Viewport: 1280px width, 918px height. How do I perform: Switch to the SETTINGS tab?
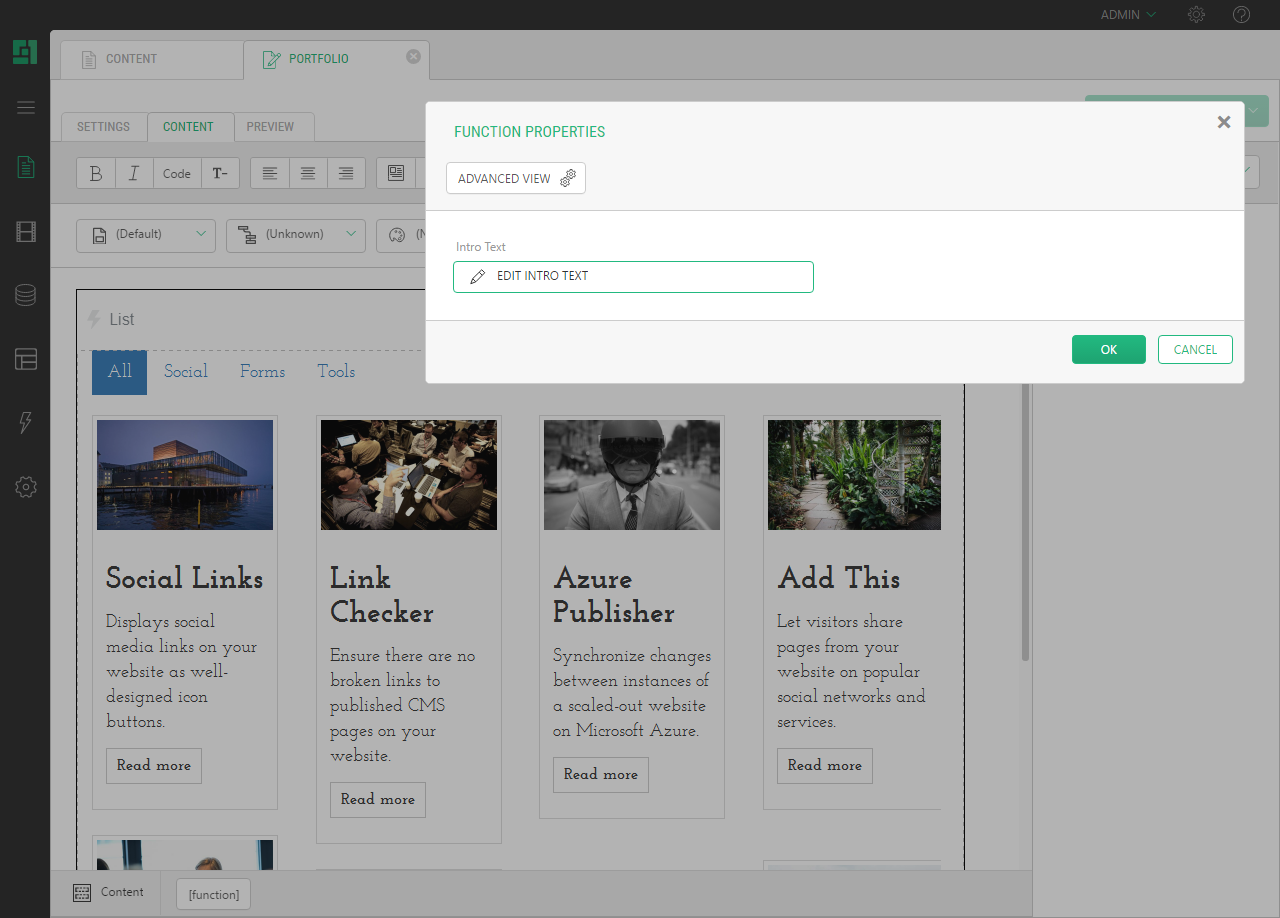[x=104, y=127]
